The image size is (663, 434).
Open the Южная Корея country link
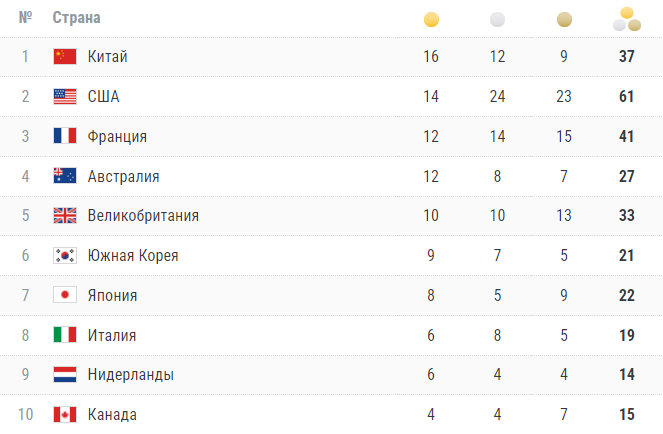[133, 256]
